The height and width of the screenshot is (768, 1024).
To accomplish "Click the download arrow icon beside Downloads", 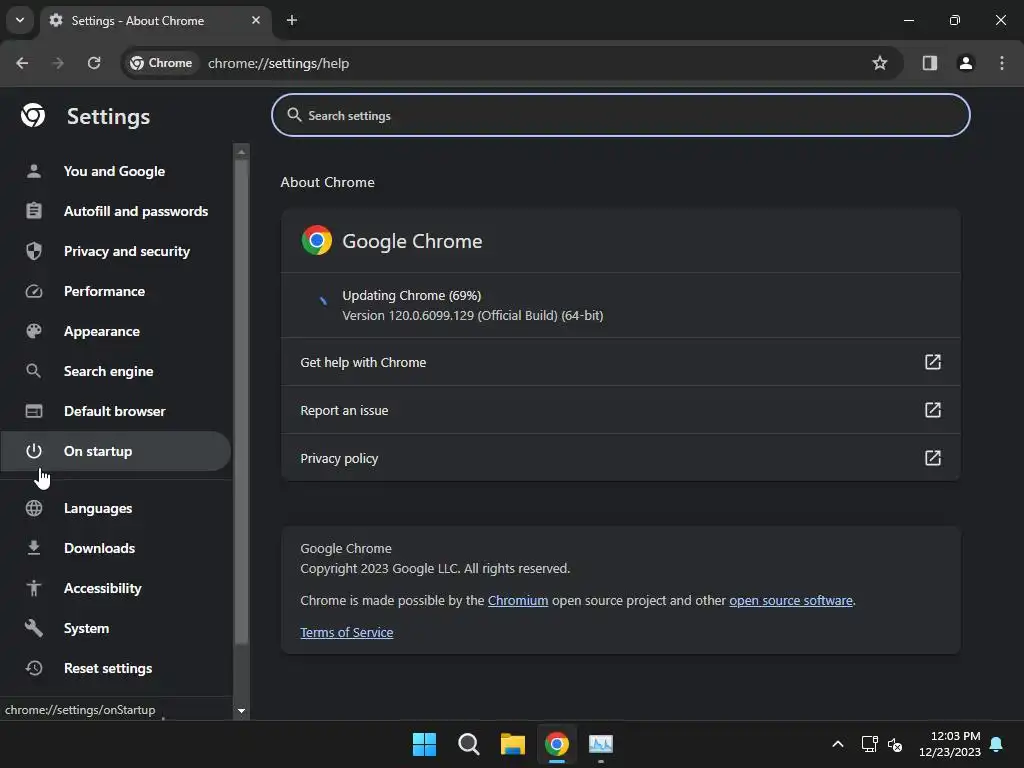I will click(x=34, y=548).
